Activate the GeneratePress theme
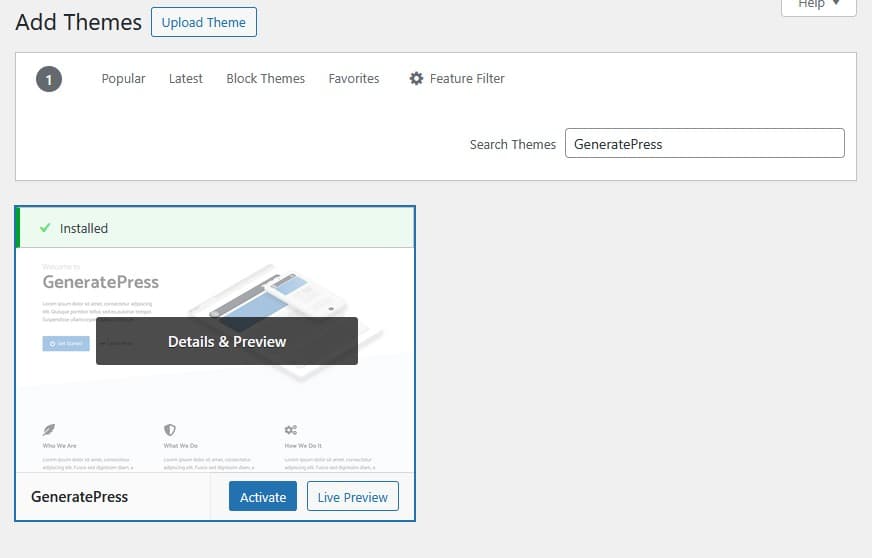872x558 pixels. [x=263, y=496]
